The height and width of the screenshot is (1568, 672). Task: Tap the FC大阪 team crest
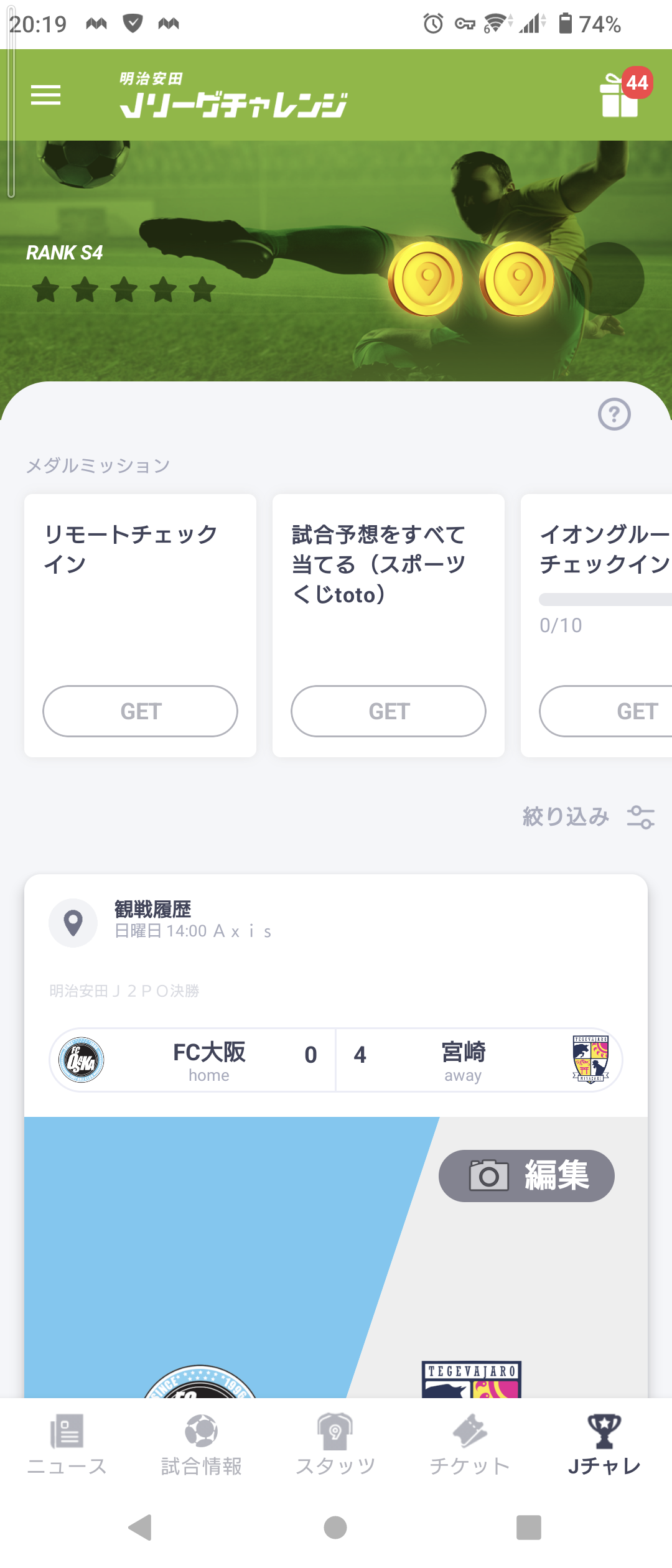pyautogui.click(x=82, y=1060)
